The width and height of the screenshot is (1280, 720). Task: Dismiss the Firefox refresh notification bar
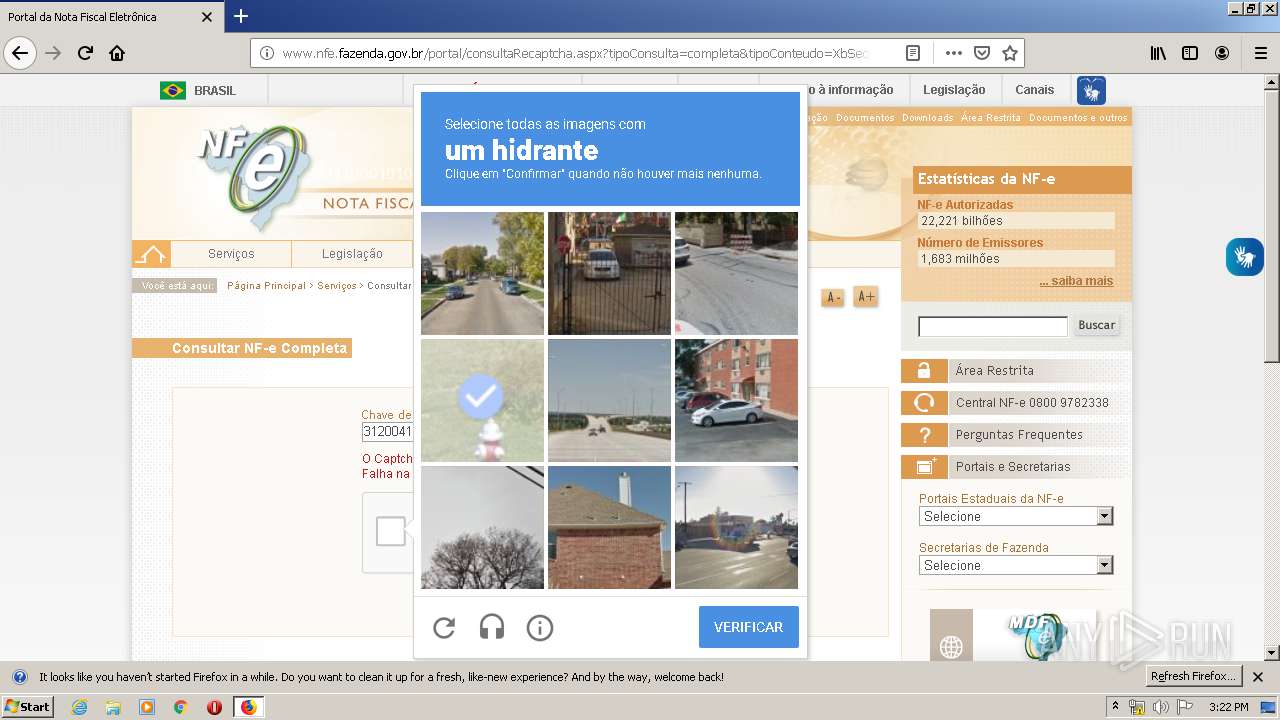(x=1258, y=677)
